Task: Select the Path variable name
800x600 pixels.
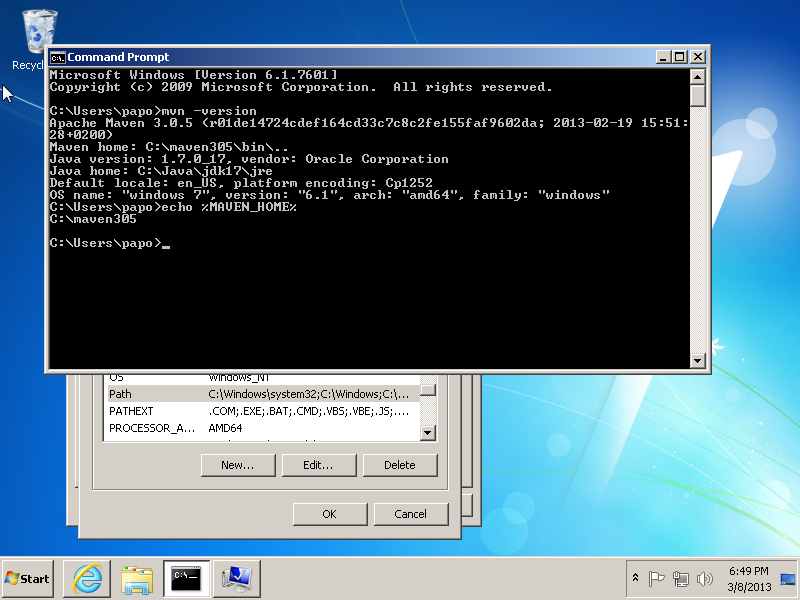Action: (120, 394)
